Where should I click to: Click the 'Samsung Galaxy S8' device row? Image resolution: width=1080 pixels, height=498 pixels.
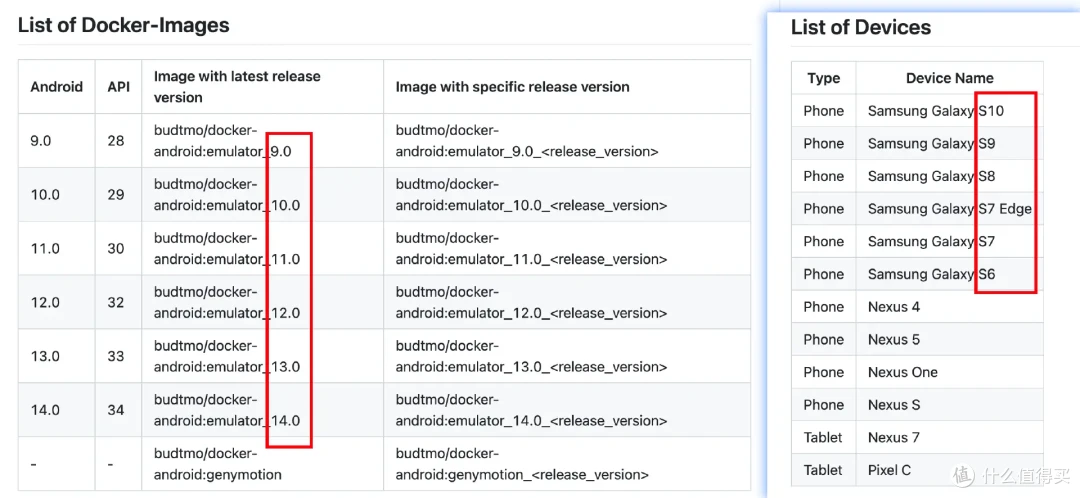tap(917, 176)
